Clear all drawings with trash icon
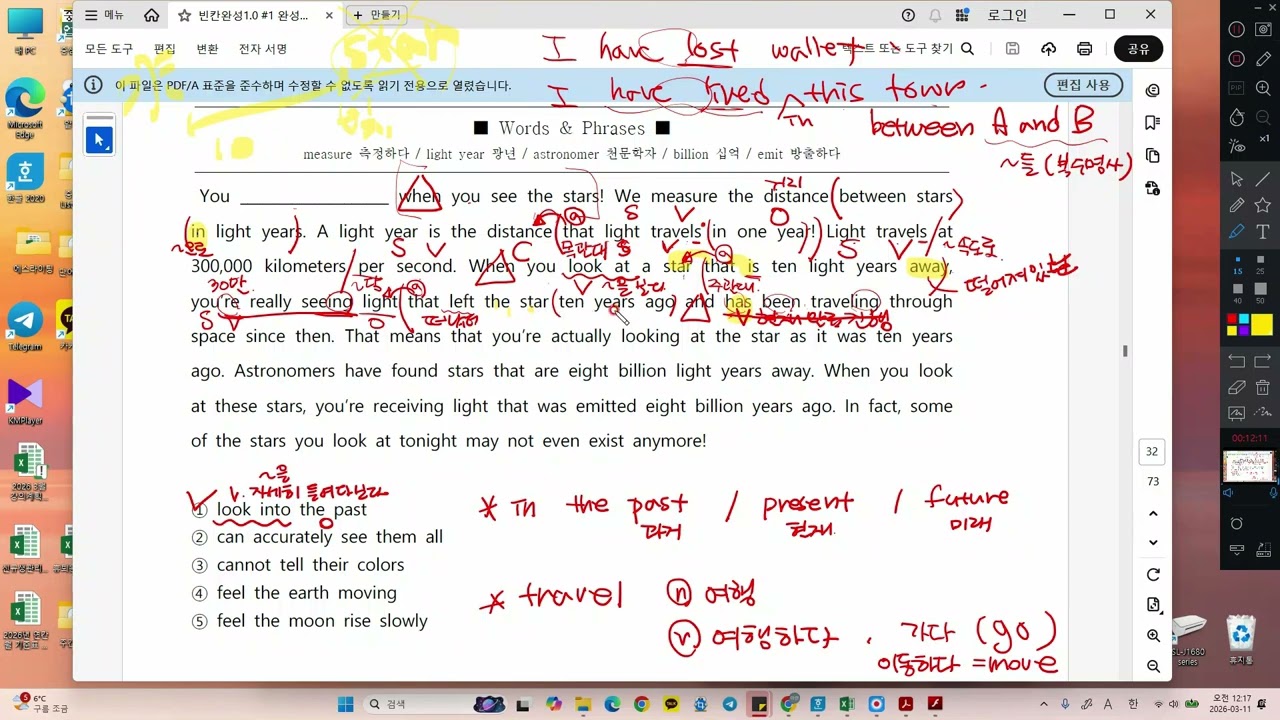The image size is (1280, 720). click(x=1263, y=387)
